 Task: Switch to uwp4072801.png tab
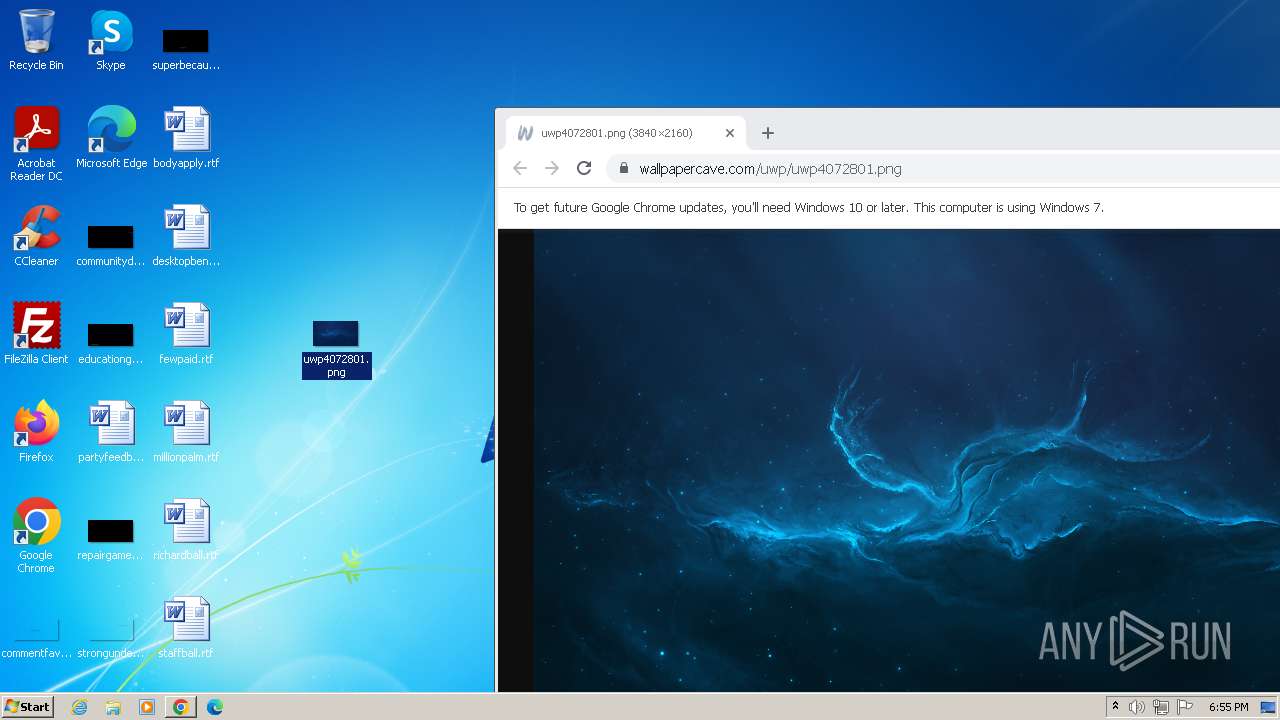pyautogui.click(x=626, y=133)
